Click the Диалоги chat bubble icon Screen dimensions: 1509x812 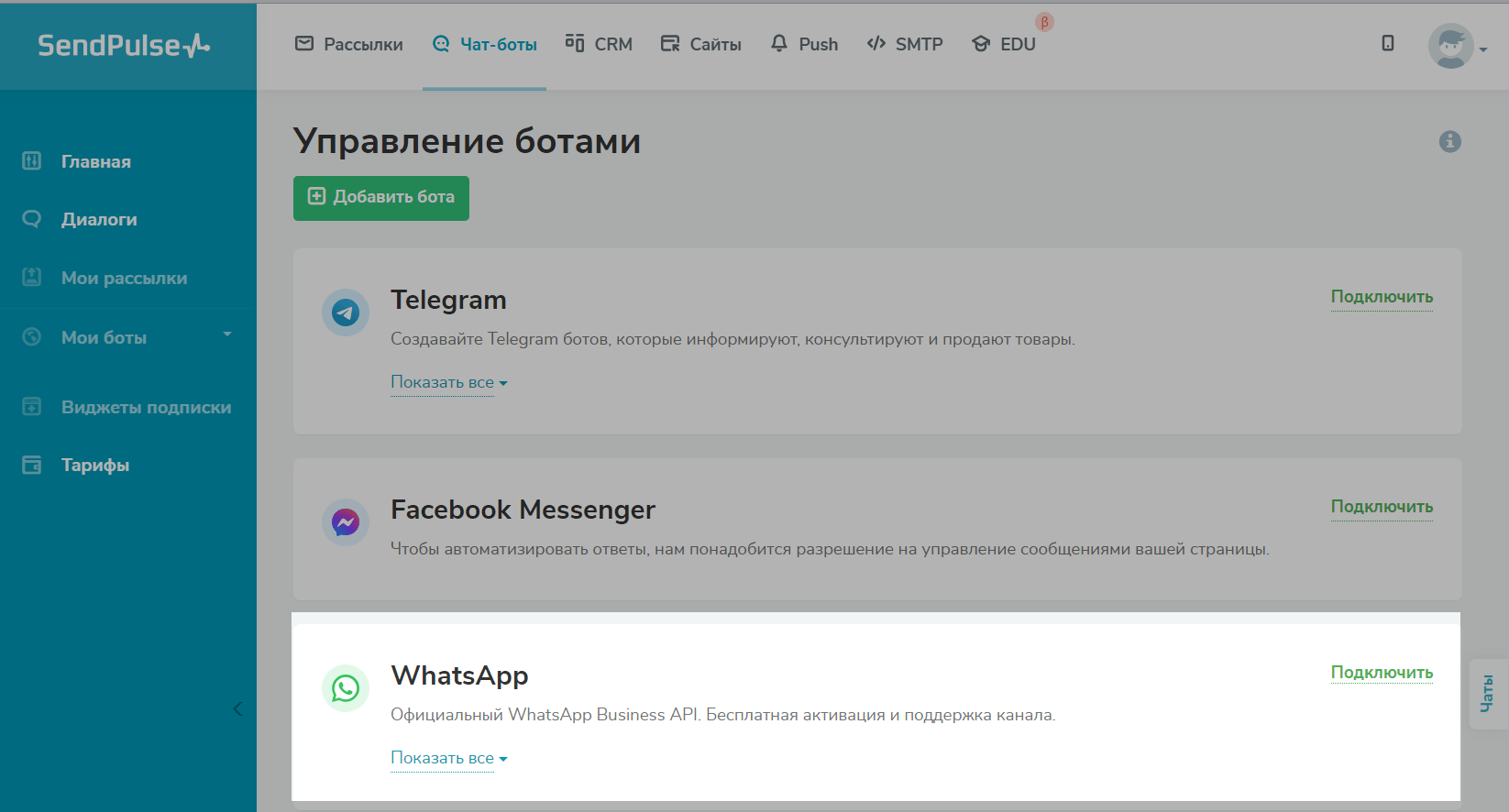[x=32, y=219]
